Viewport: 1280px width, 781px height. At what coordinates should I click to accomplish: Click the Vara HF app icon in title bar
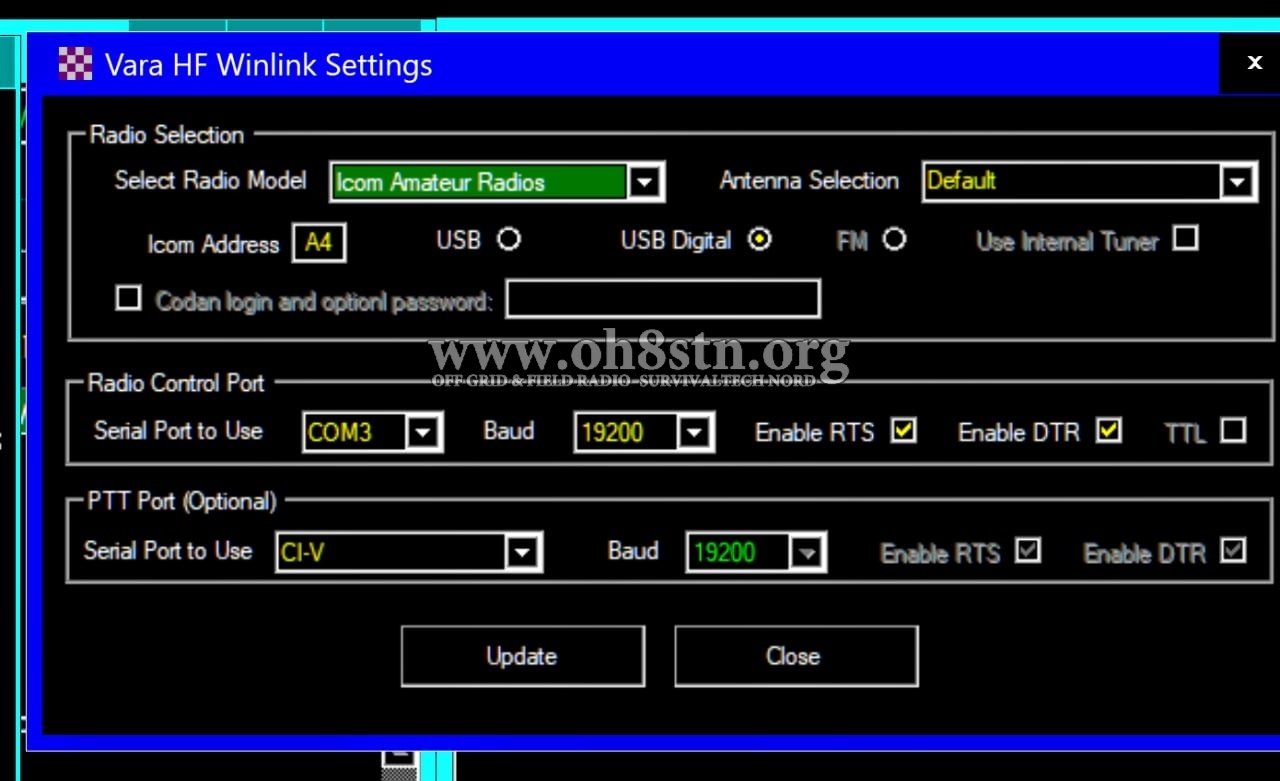76,65
